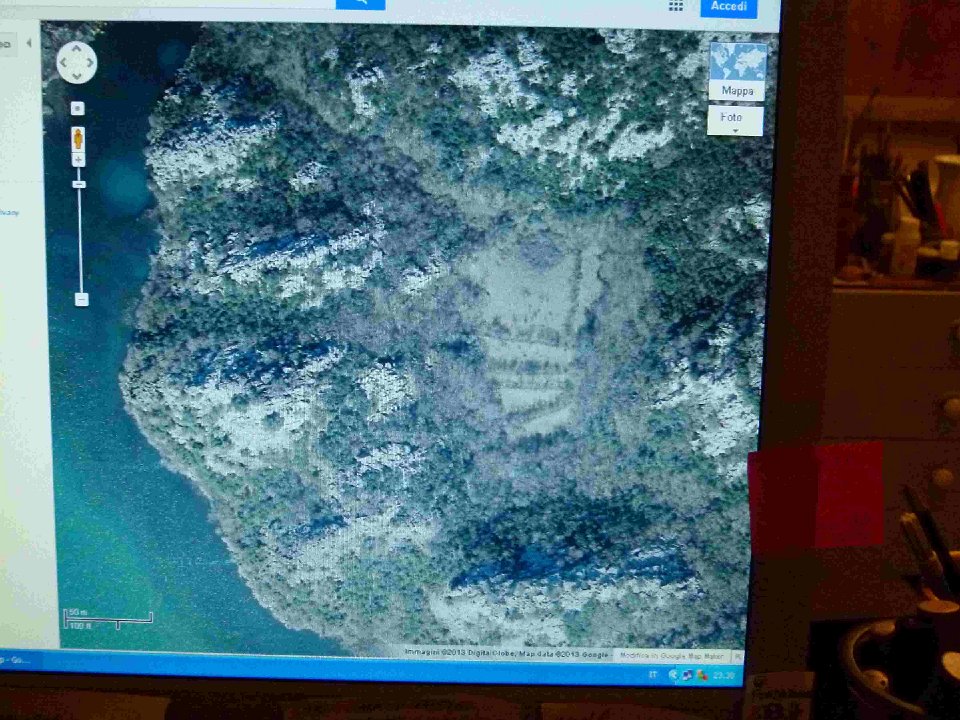Click the Privacy link in side panel
Viewport: 960px width, 720px height.
pos(9,213)
